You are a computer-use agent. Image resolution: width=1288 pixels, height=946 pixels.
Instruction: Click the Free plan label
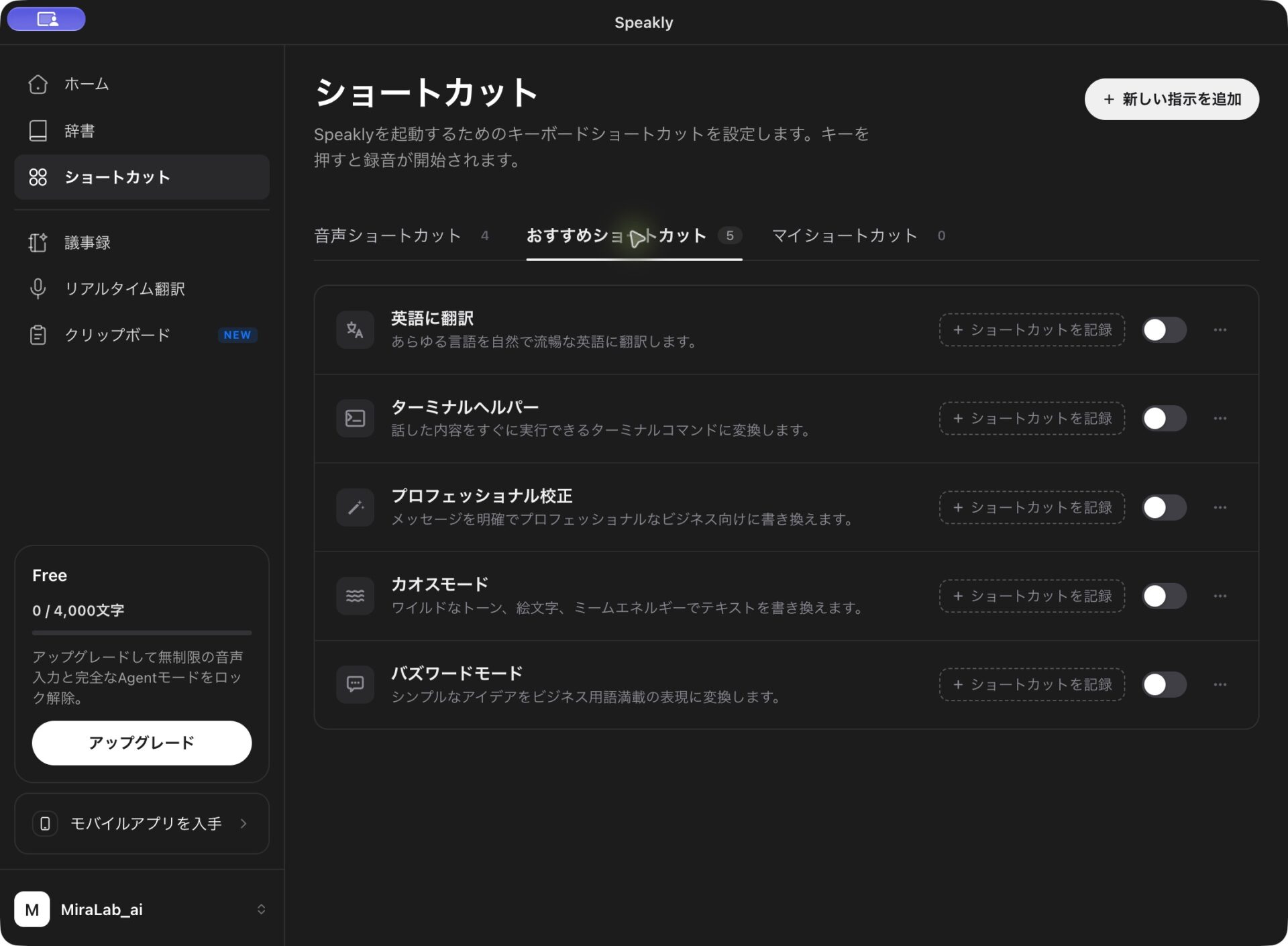click(x=50, y=576)
